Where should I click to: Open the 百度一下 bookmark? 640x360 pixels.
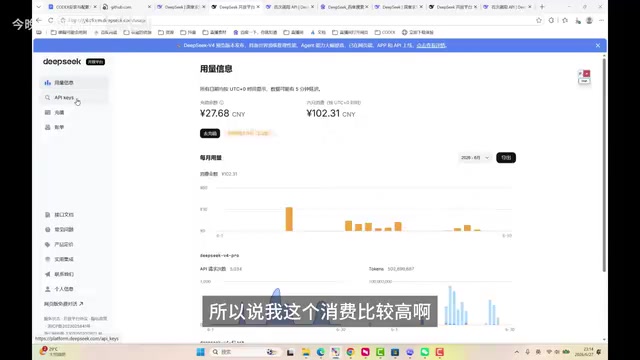[x=255, y=32]
